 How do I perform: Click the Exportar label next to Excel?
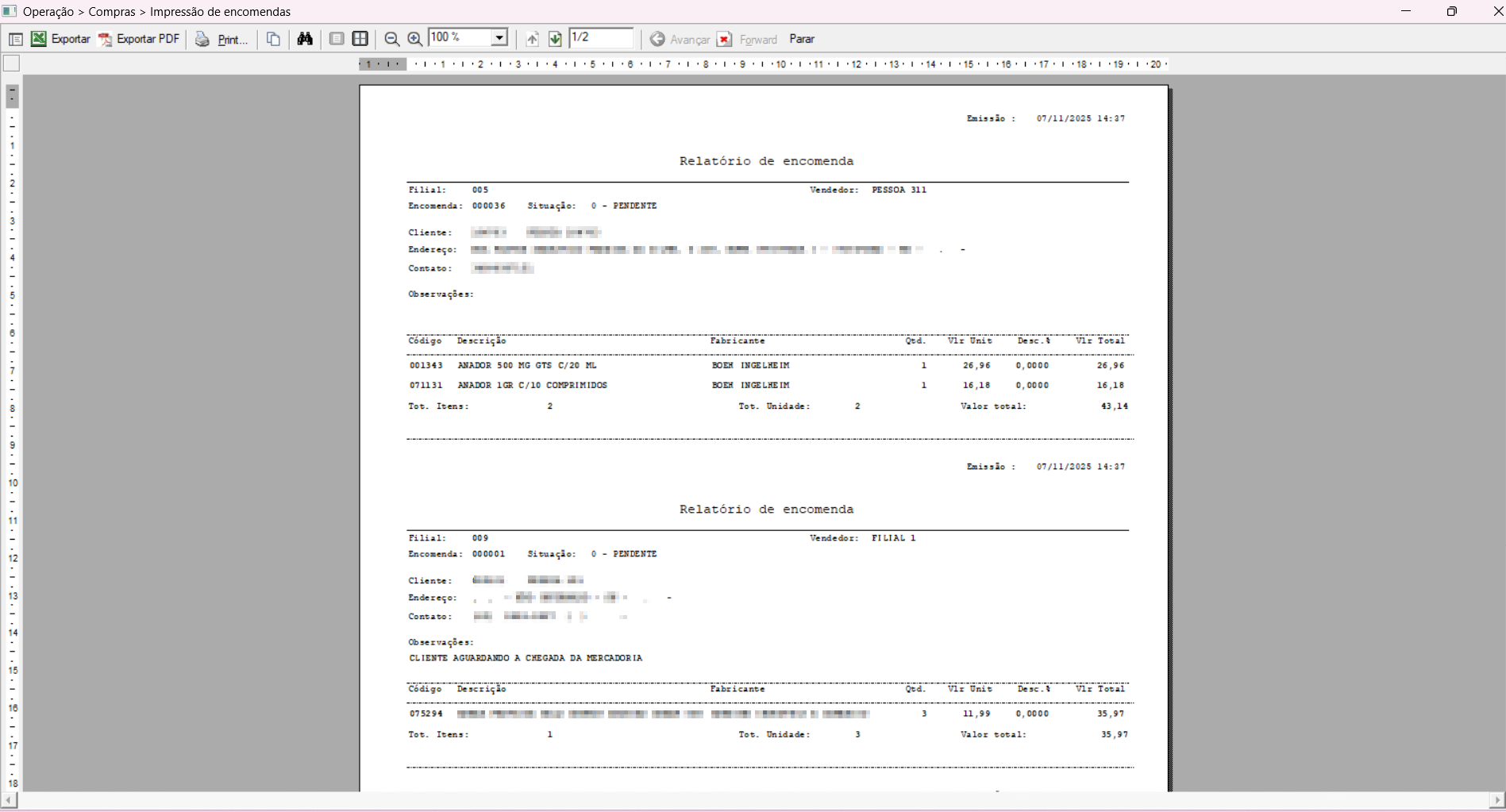pos(71,39)
